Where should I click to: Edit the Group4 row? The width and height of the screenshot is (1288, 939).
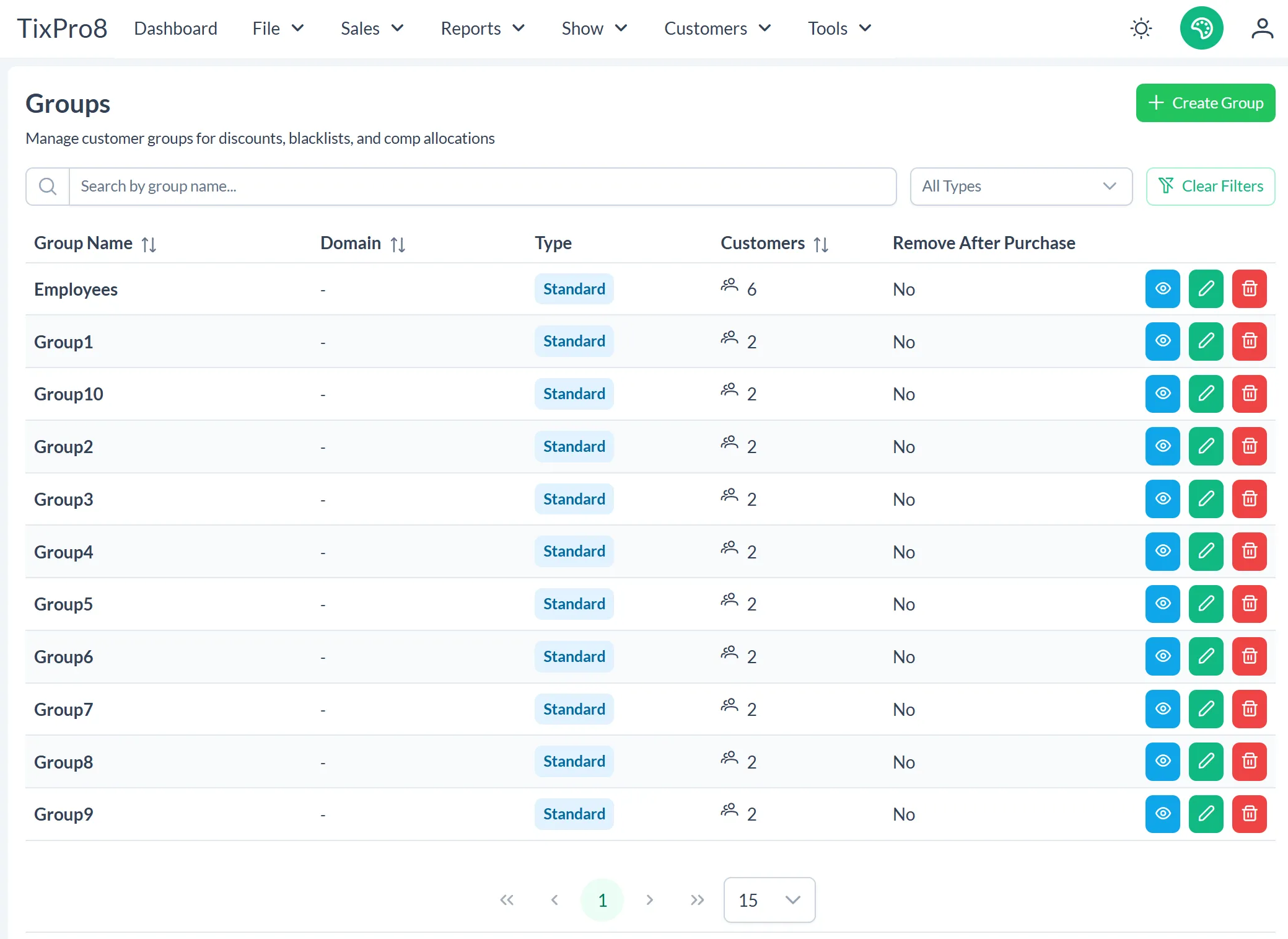[x=1206, y=551]
